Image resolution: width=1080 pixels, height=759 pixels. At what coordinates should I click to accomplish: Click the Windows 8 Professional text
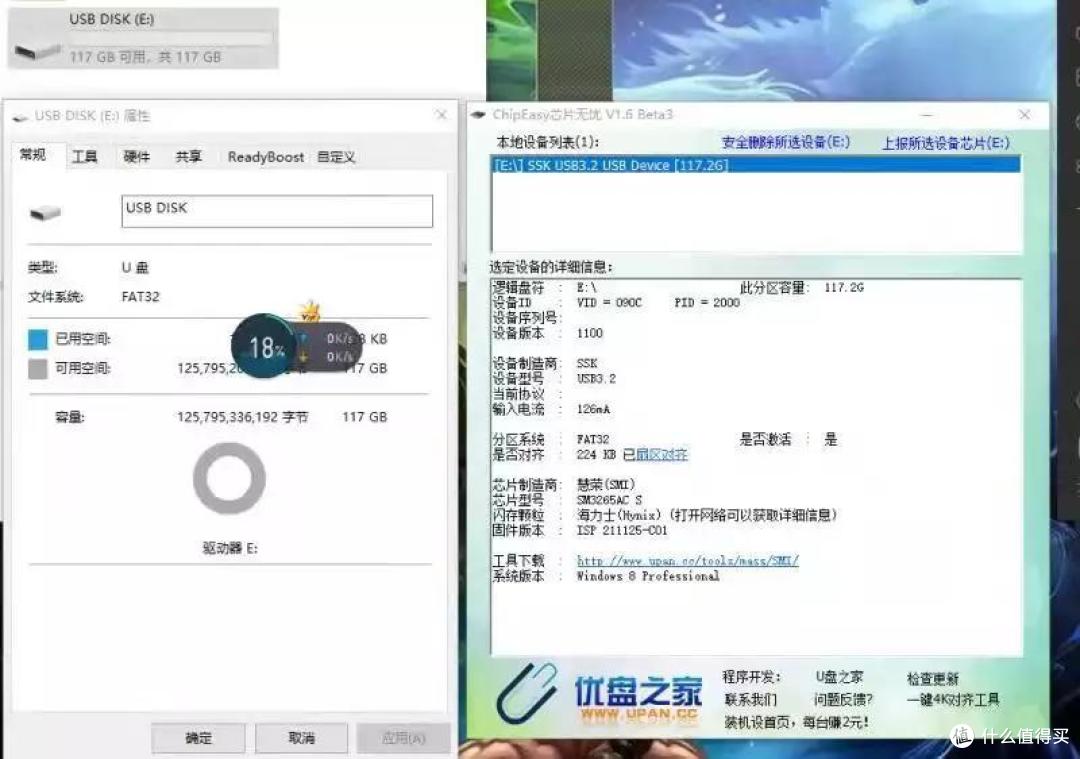click(x=647, y=576)
